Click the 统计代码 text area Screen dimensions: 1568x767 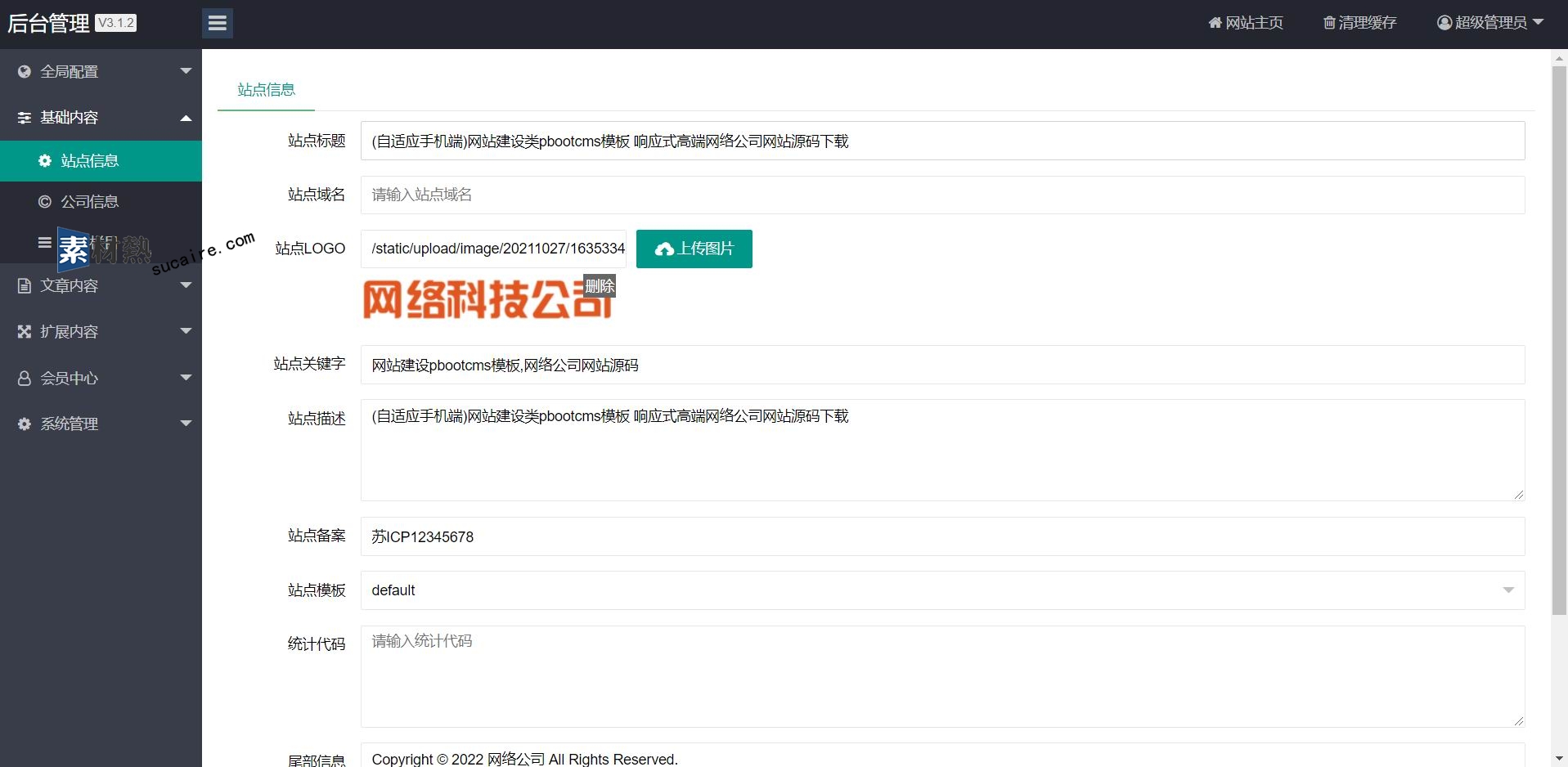(x=942, y=676)
